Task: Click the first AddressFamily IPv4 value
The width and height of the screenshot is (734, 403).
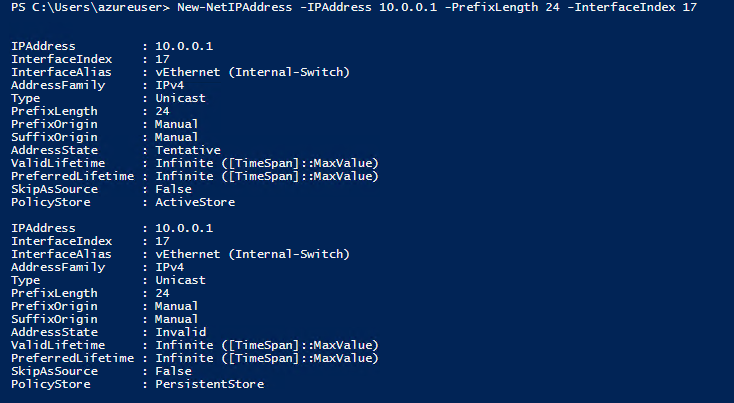Action: pyautogui.click(x=169, y=85)
